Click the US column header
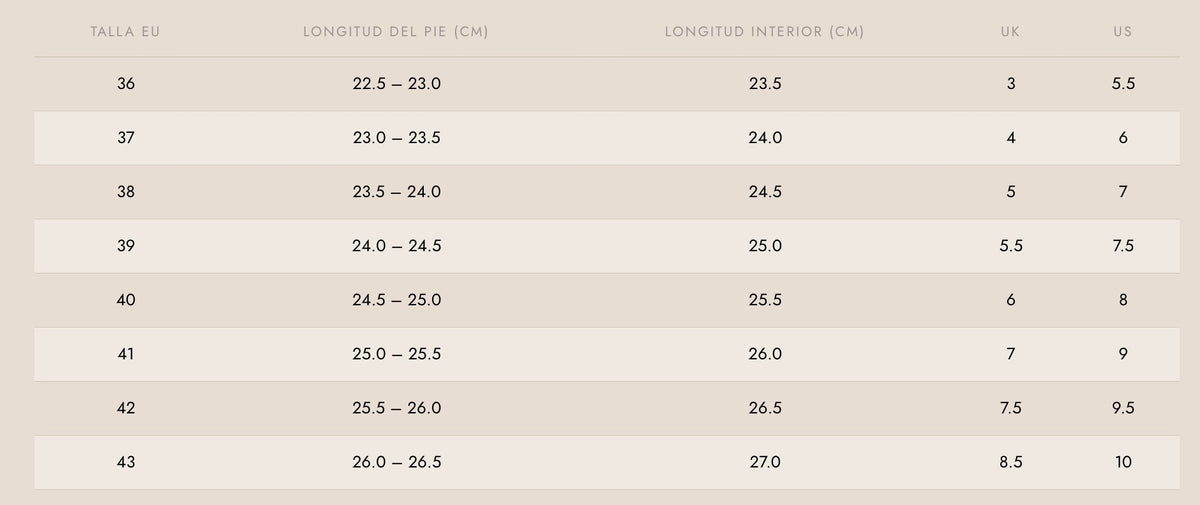Screen dimensions: 1200x505 pos(1122,32)
